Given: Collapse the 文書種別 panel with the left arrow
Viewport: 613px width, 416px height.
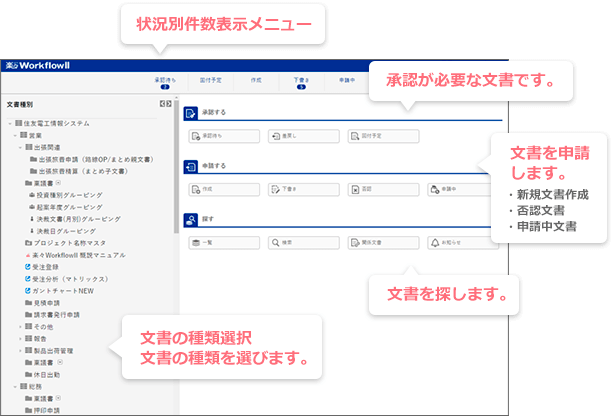Looking at the screenshot, I should (x=162, y=104).
